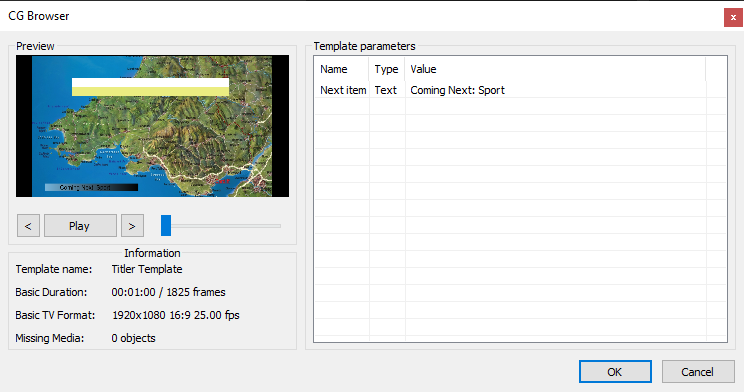Dismiss the dialog with Cancel
Image resolution: width=744 pixels, height=392 pixels.
tap(698, 372)
